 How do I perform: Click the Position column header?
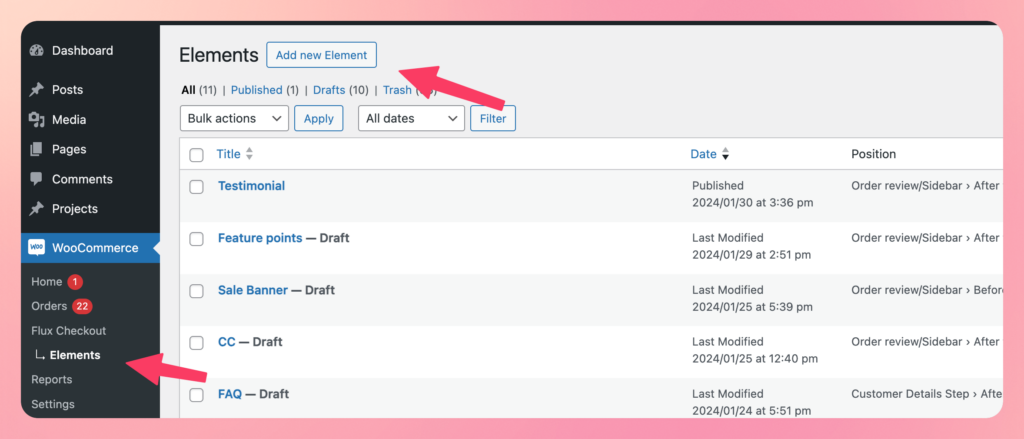(x=873, y=154)
